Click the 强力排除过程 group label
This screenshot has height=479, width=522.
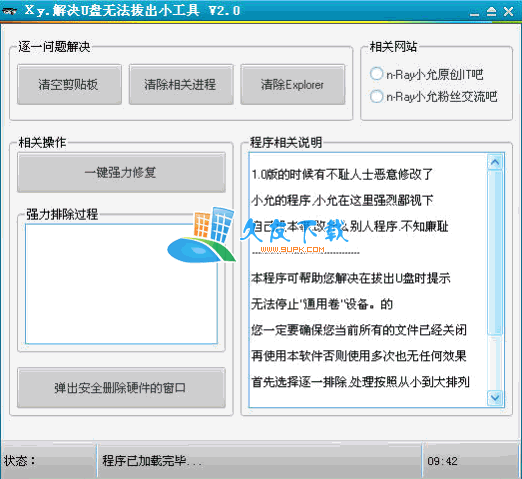[62, 214]
